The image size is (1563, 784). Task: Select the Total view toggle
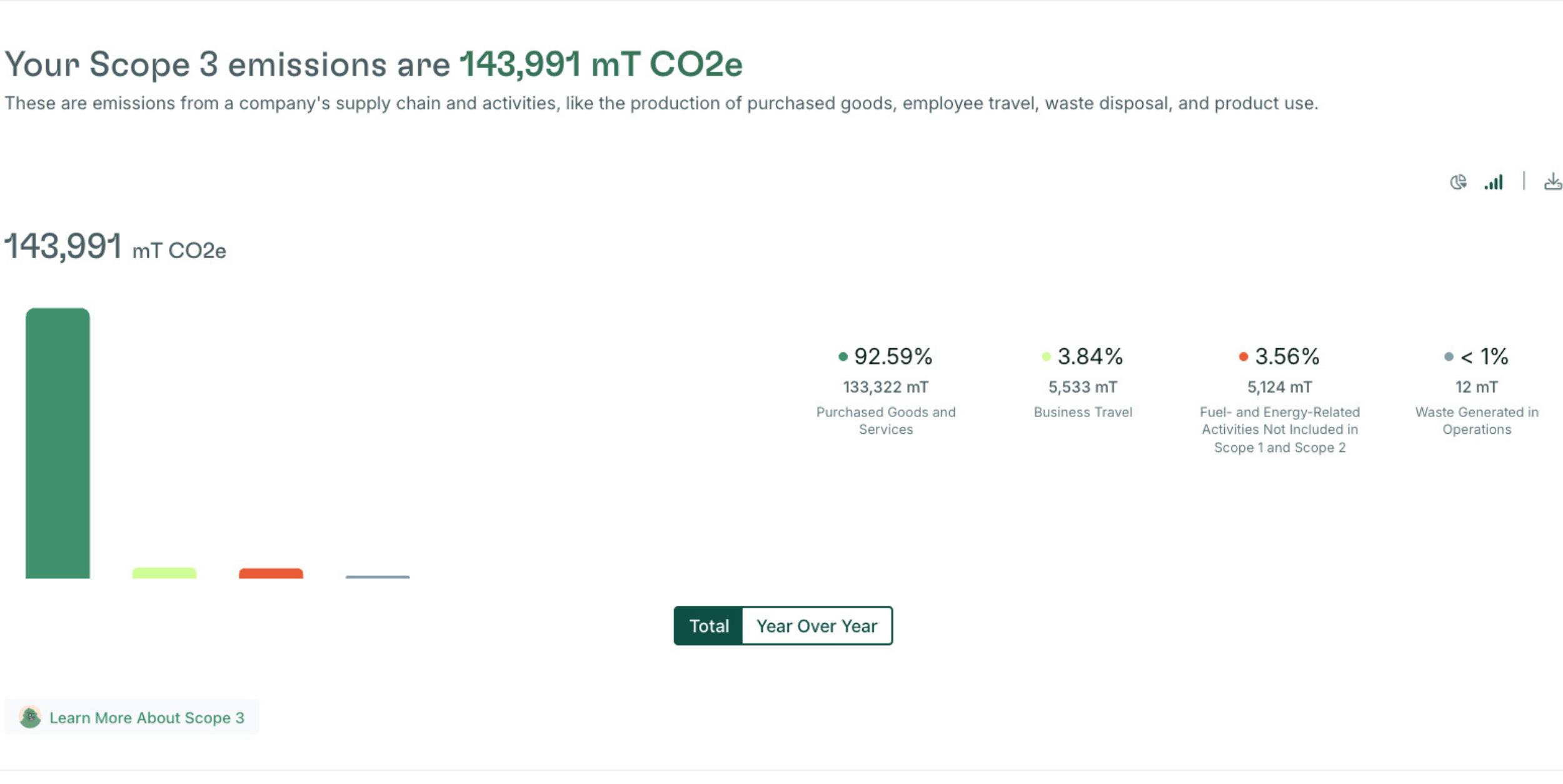pyautogui.click(x=708, y=626)
